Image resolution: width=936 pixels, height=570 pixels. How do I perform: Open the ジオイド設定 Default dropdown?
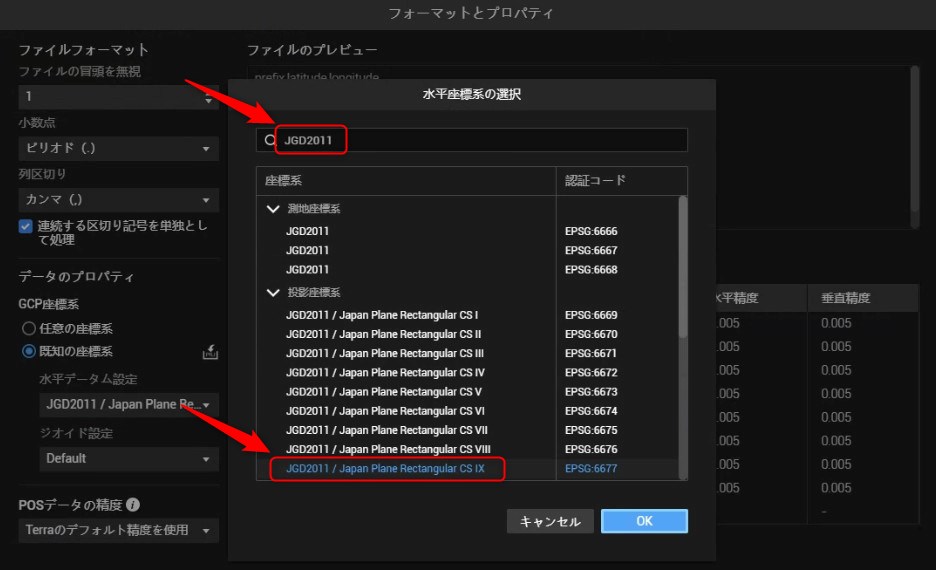click(128, 458)
